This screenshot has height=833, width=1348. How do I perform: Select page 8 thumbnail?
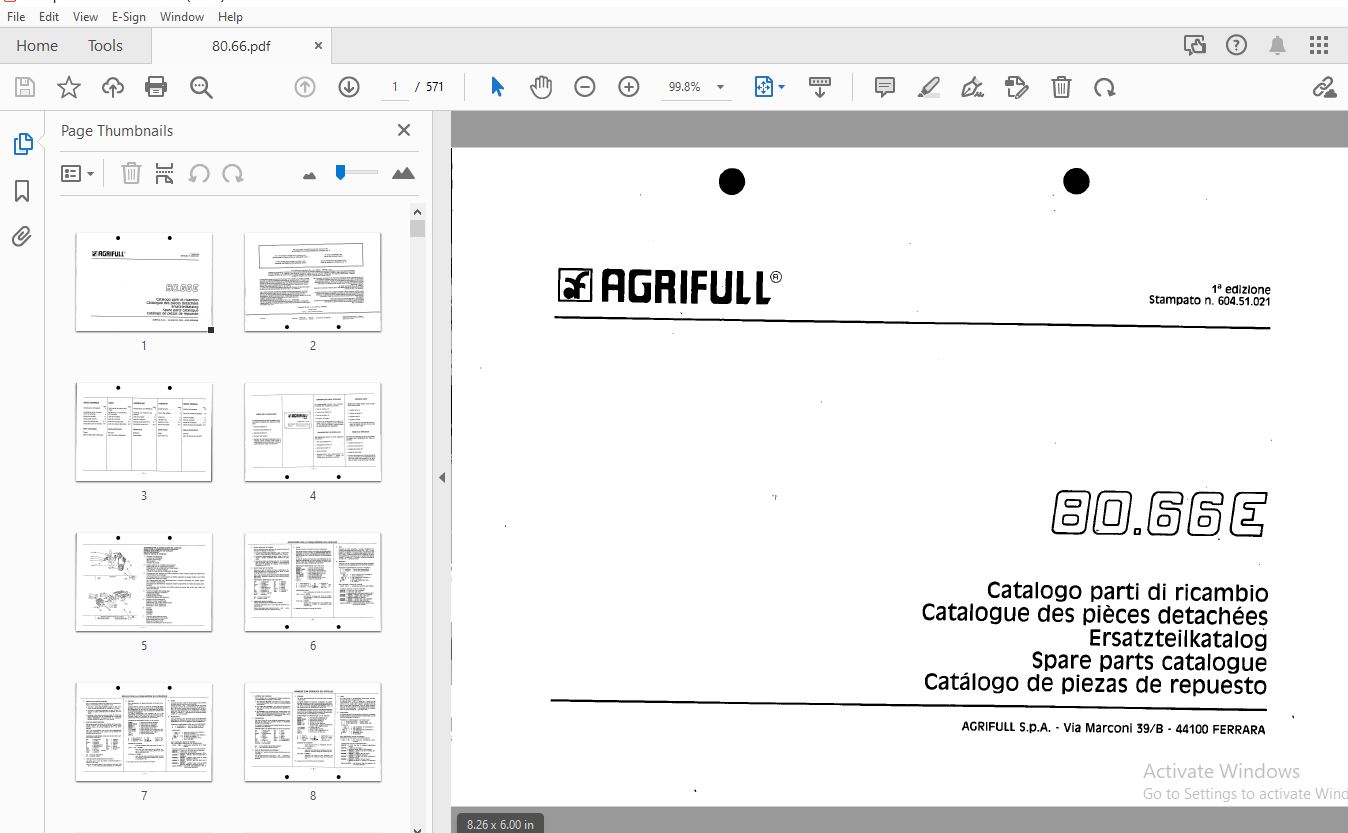click(x=313, y=732)
